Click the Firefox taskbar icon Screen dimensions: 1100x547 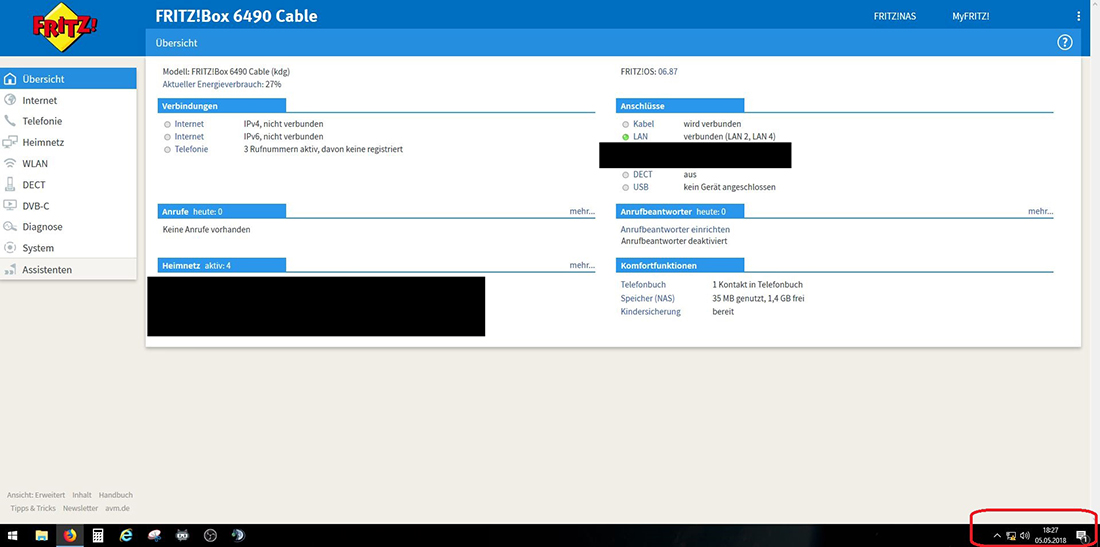click(69, 536)
